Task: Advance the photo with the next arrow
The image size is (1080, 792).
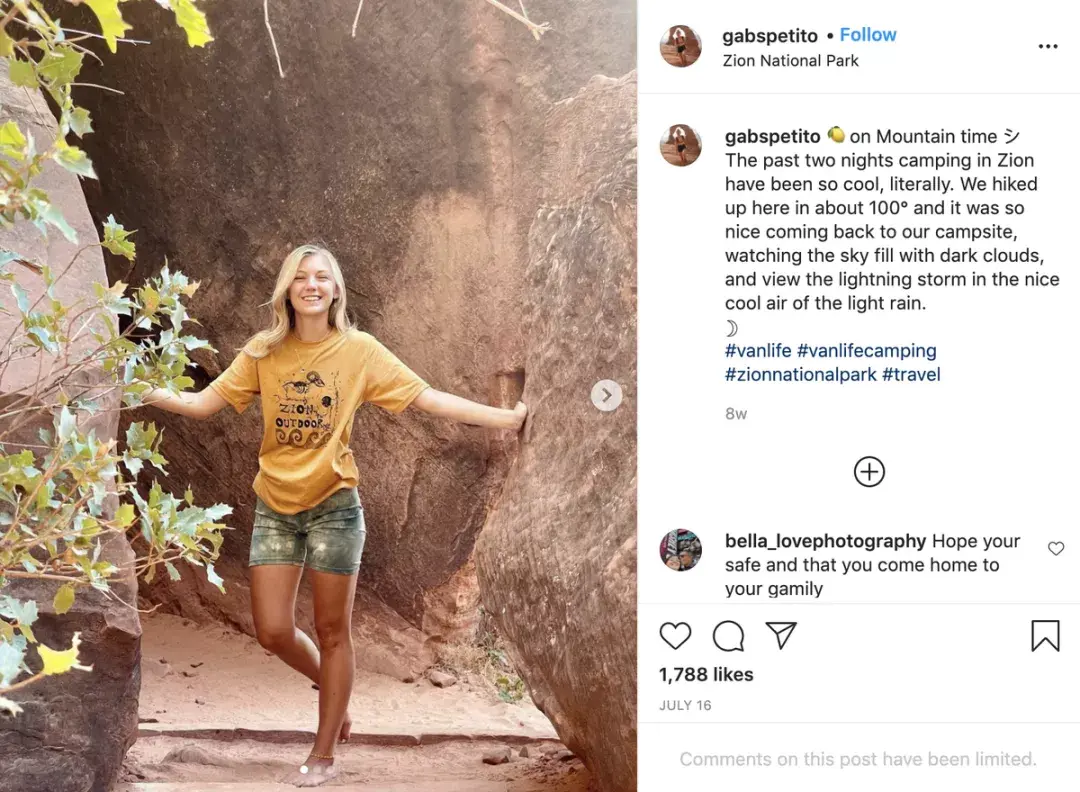Action: 606,396
